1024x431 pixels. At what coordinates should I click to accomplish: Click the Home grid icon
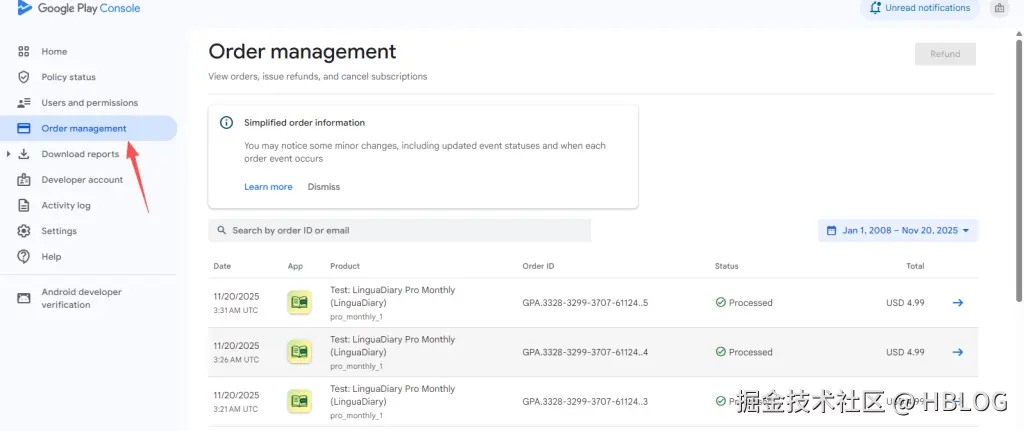24,51
